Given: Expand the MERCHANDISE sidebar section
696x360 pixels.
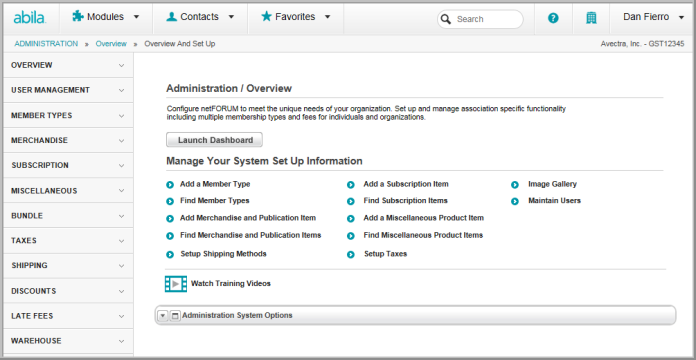Looking at the screenshot, I should coord(68,140).
